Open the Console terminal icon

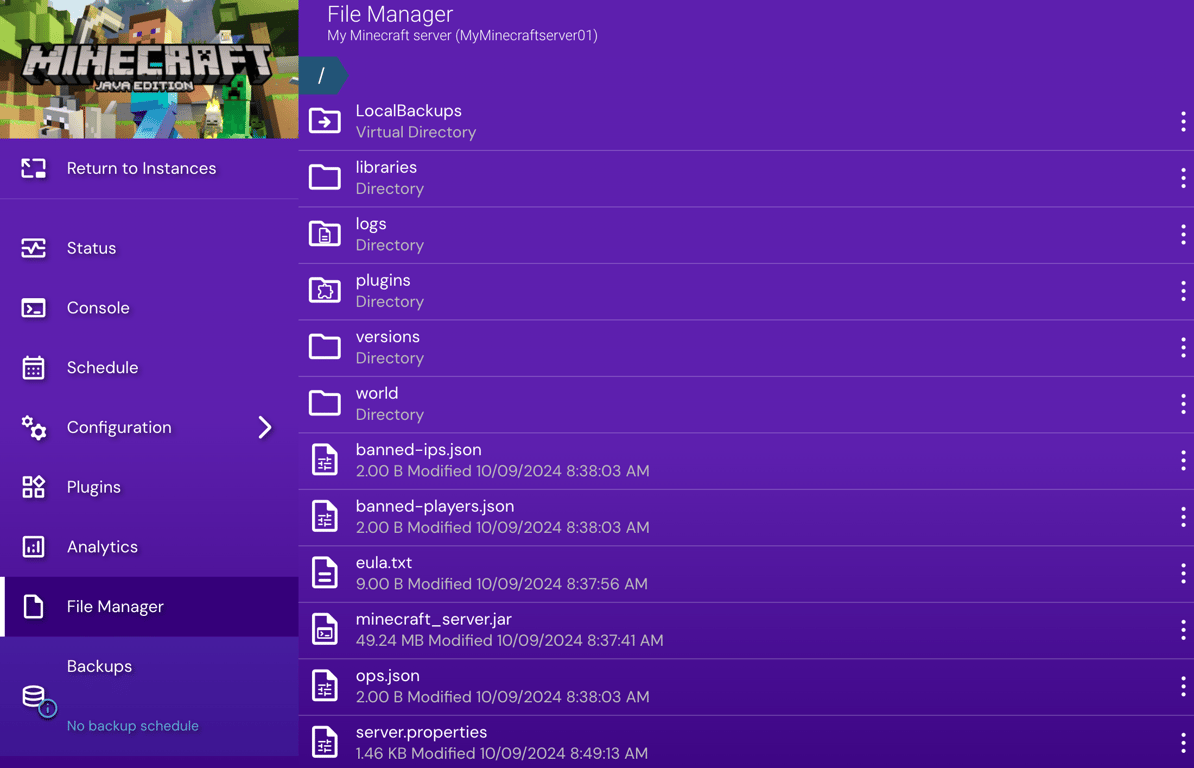click(x=33, y=307)
